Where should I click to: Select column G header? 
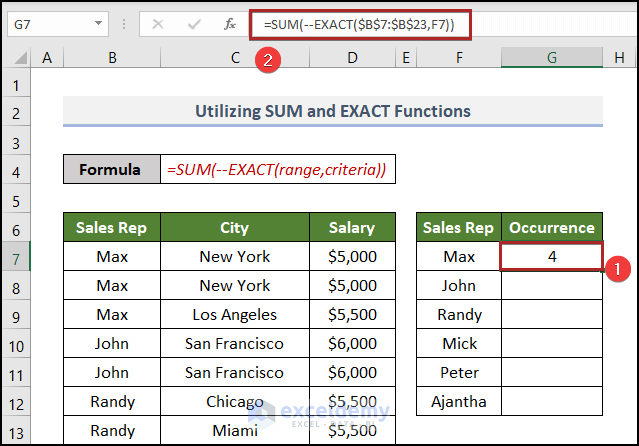point(552,59)
